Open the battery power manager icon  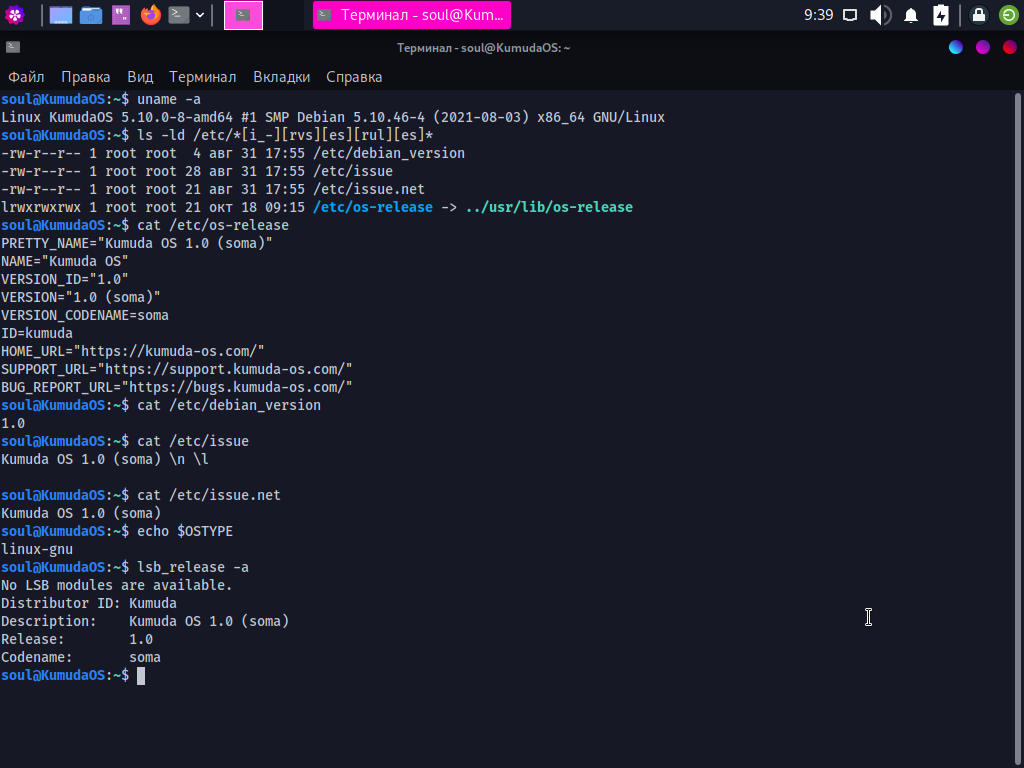(x=941, y=14)
